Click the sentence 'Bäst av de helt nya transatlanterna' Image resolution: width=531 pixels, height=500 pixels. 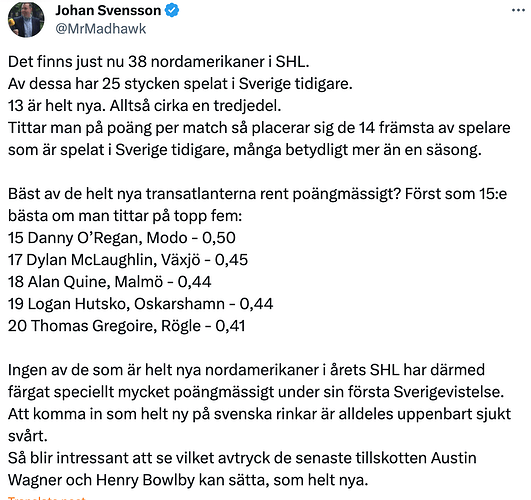(x=204, y=194)
